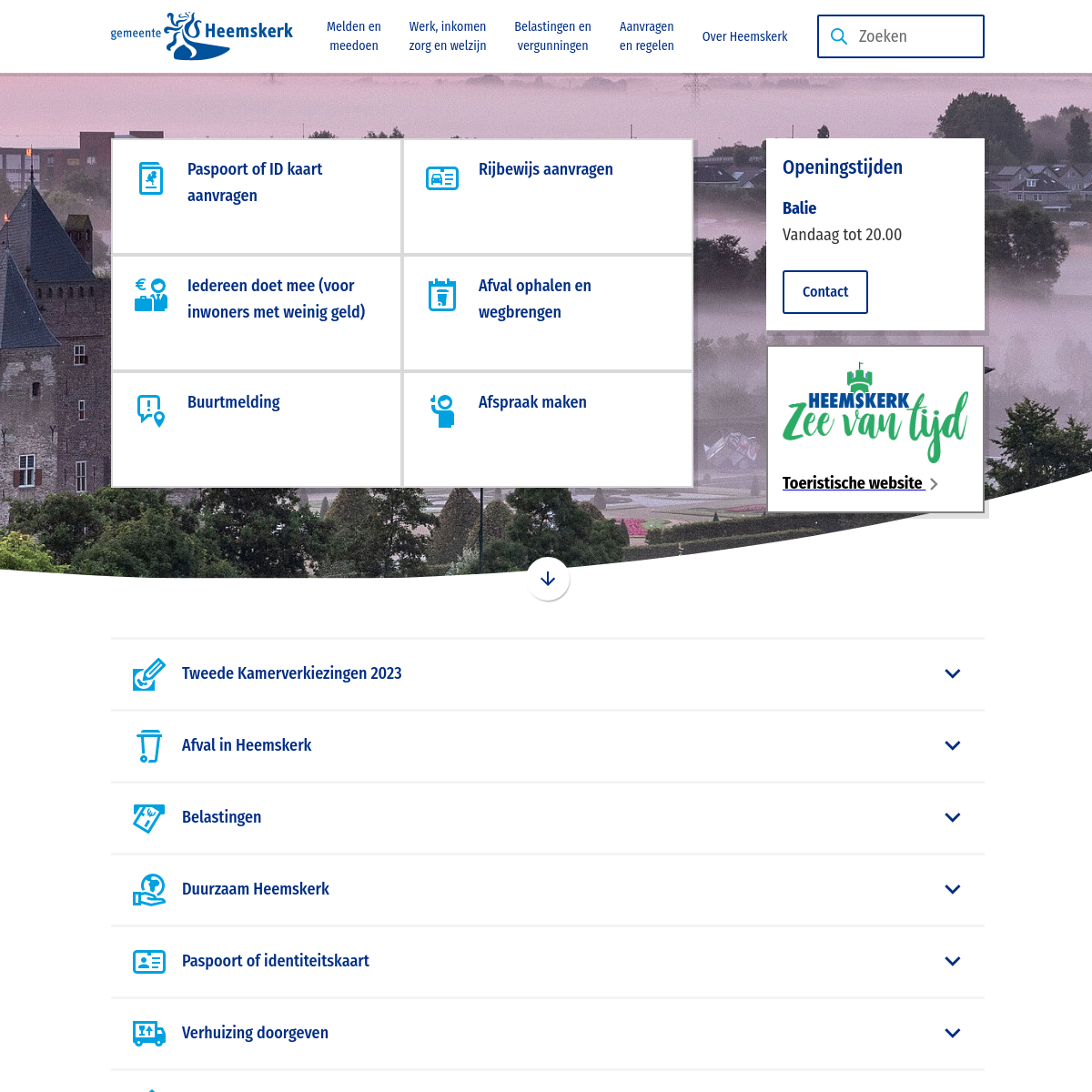Click the Contact button
Viewport: 1092px width, 1092px height.
[x=825, y=292]
